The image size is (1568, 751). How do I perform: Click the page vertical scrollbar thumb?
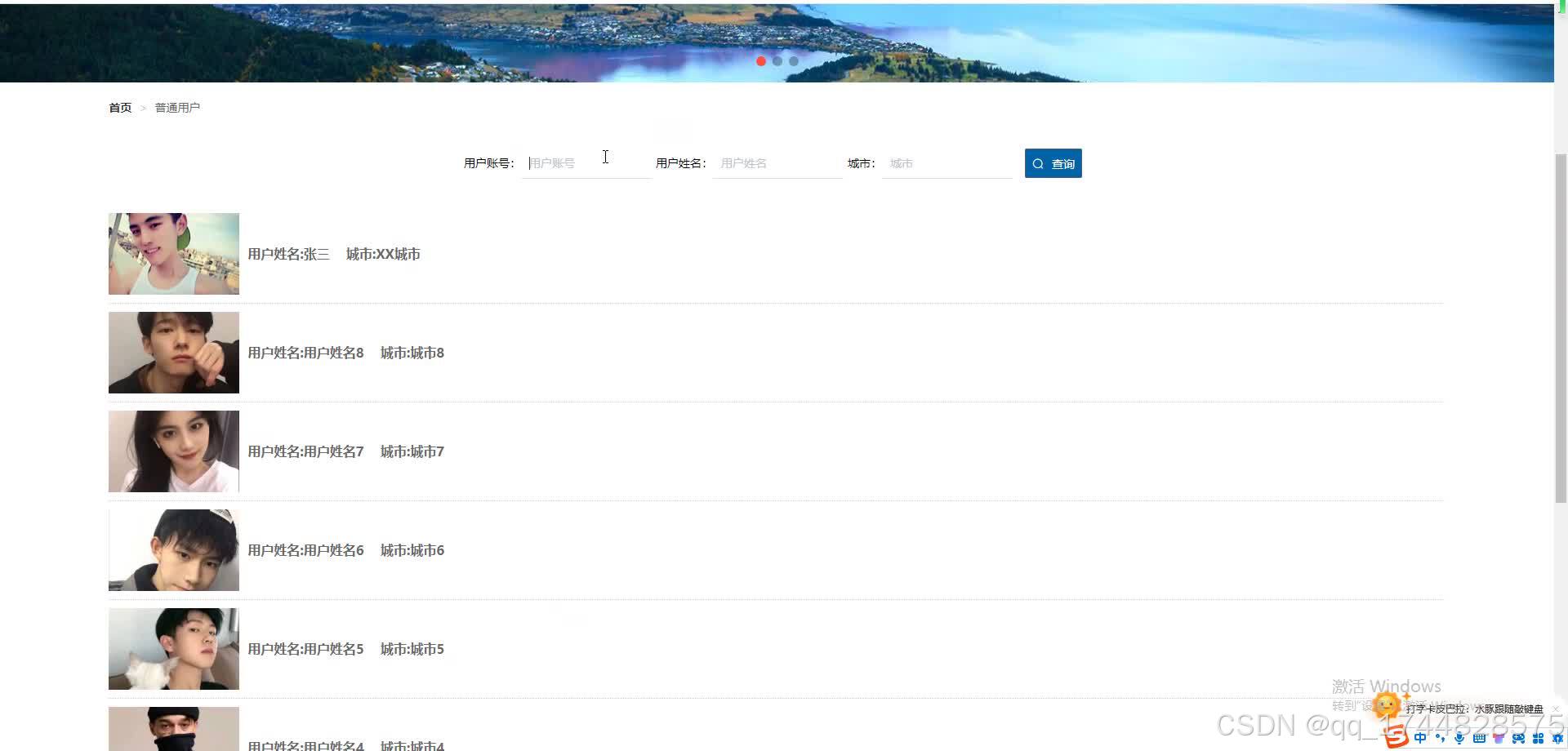click(x=1561, y=329)
